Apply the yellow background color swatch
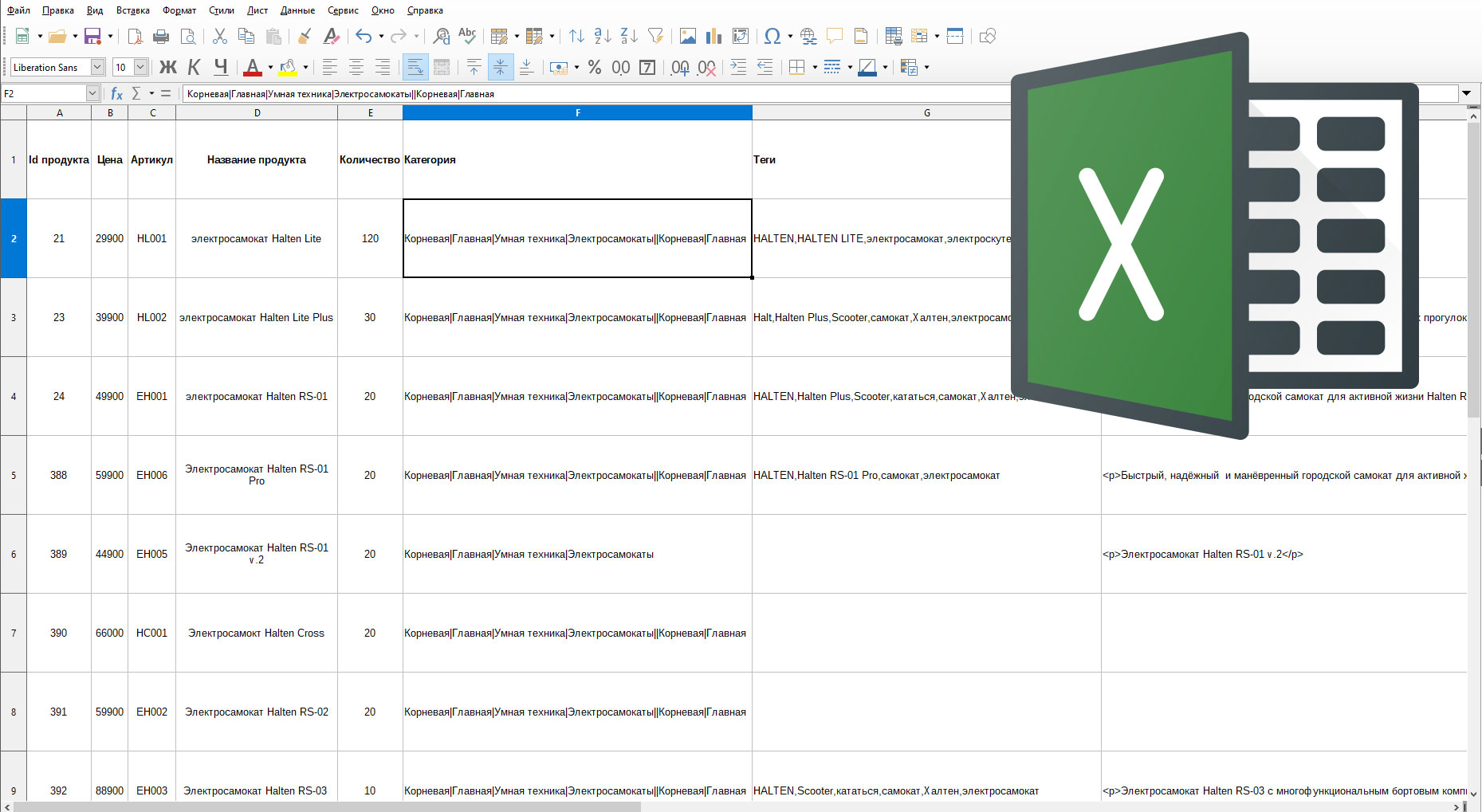The image size is (1482, 812). click(288, 67)
